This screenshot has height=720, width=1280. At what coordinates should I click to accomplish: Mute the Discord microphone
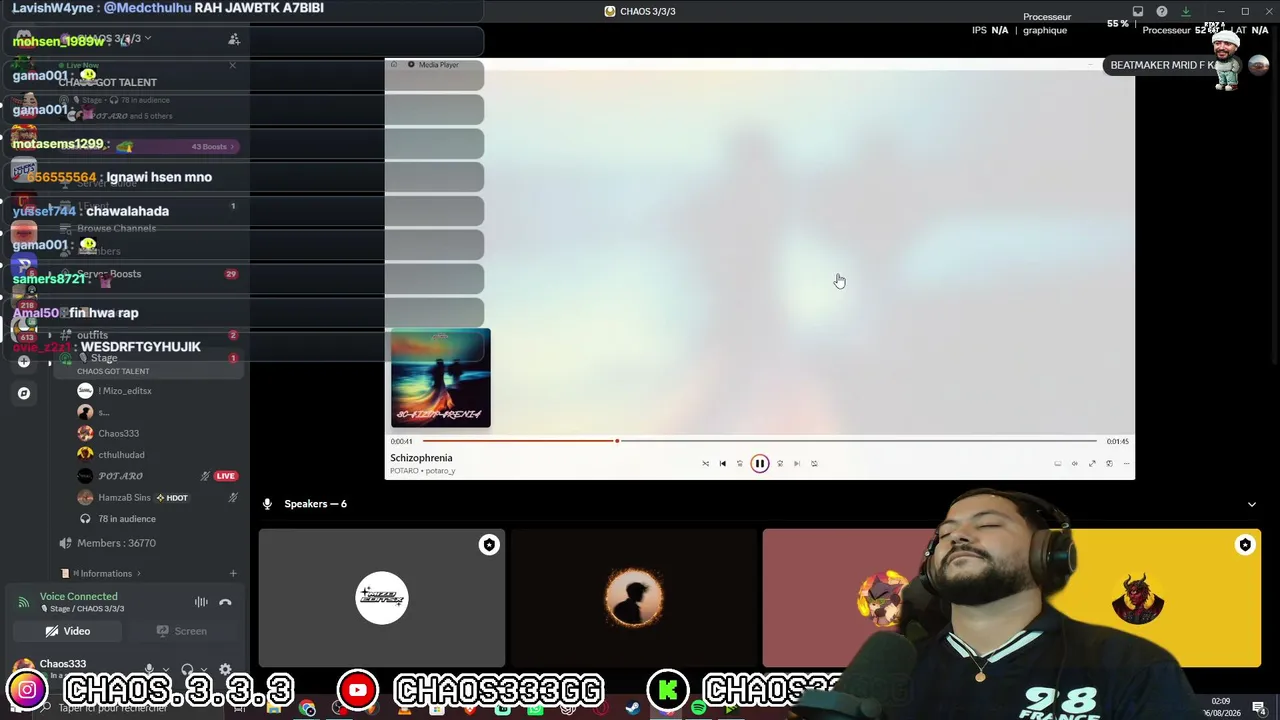150,670
